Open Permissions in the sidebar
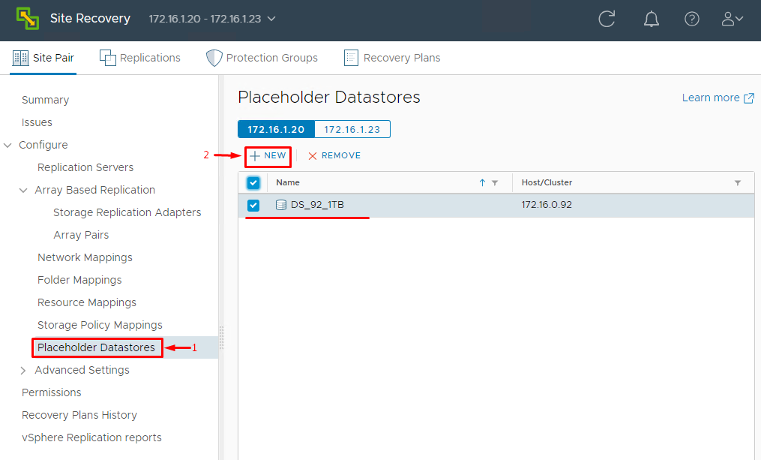Viewport: 761px width, 460px height. [51, 393]
